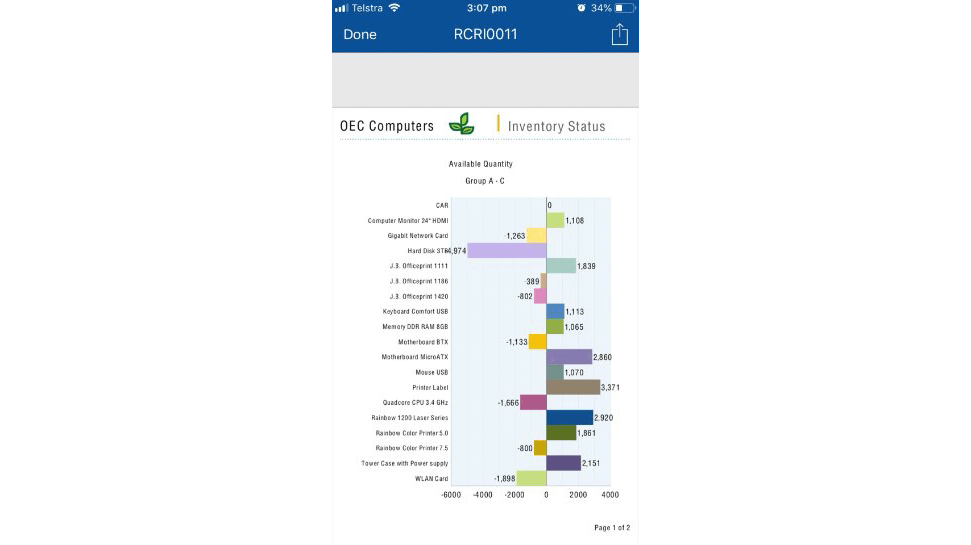
Task: Click the green leaf company logo
Action: (462, 124)
